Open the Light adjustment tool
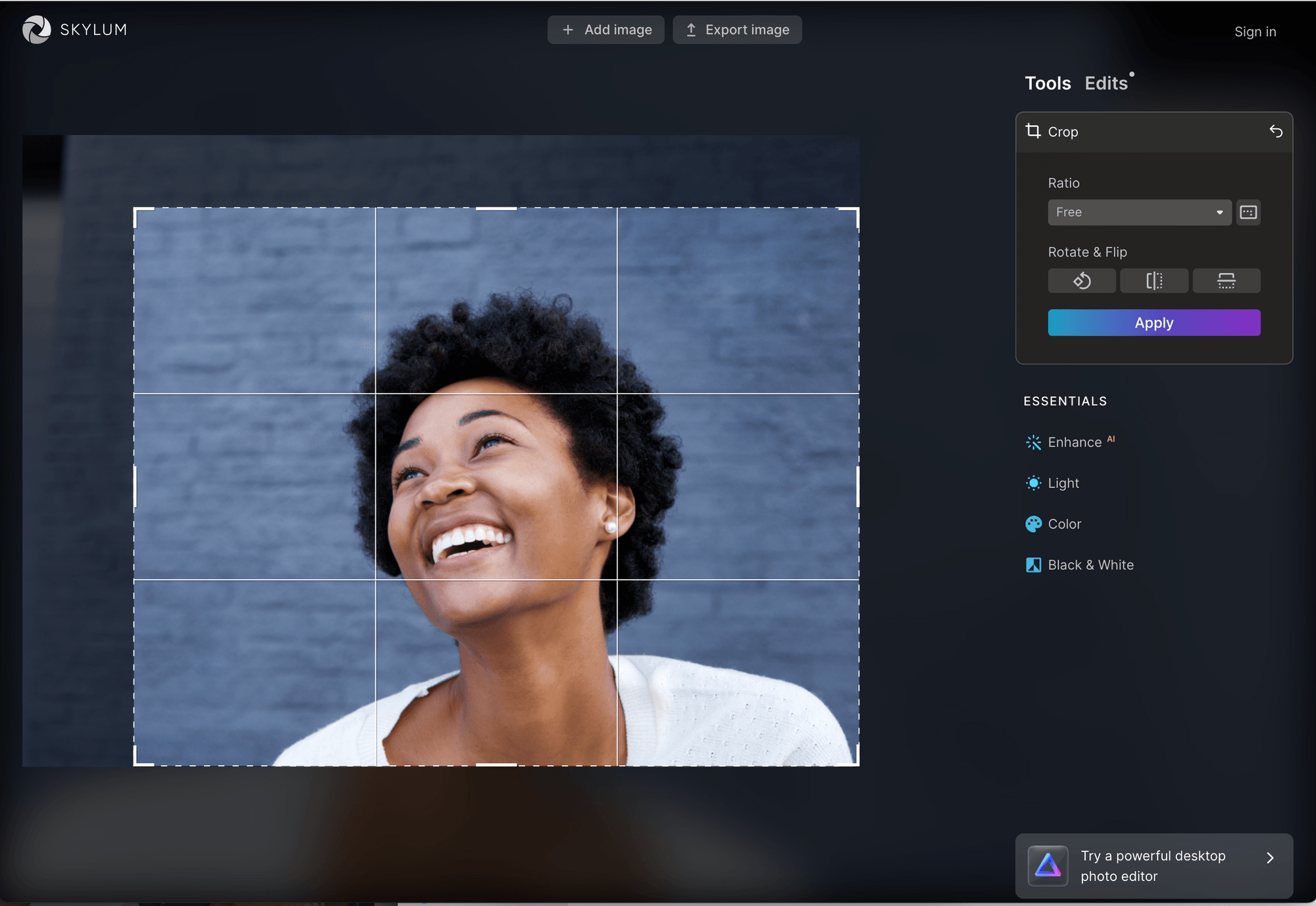 (1063, 482)
